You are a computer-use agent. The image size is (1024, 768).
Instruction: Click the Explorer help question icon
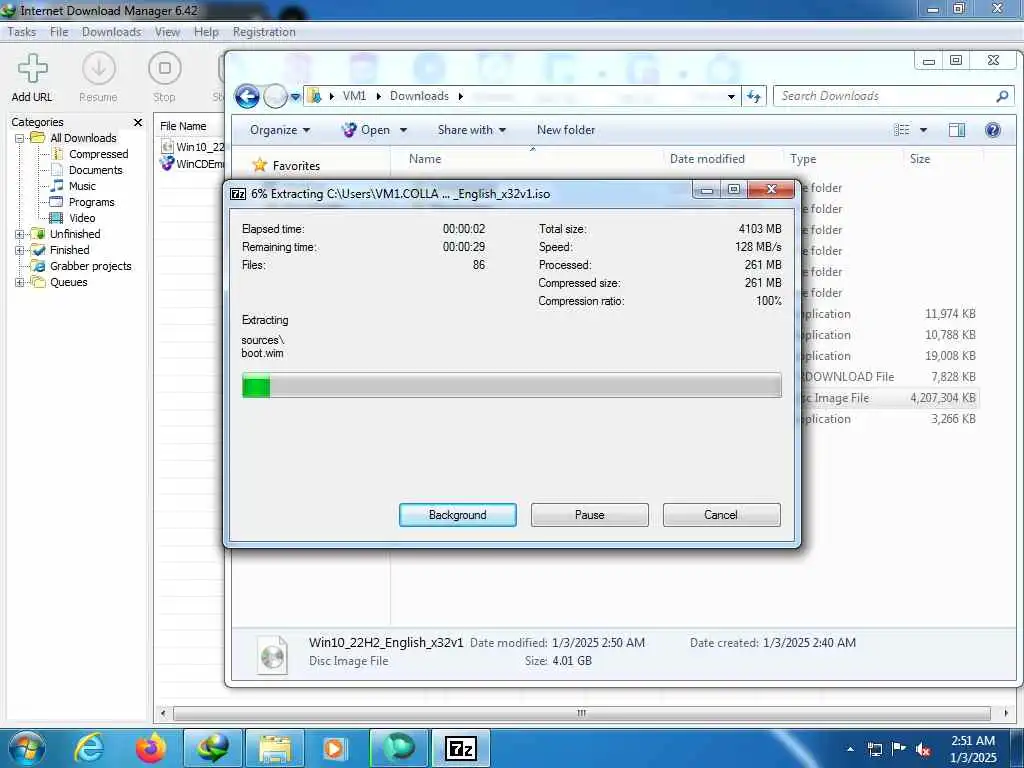pos(993,130)
